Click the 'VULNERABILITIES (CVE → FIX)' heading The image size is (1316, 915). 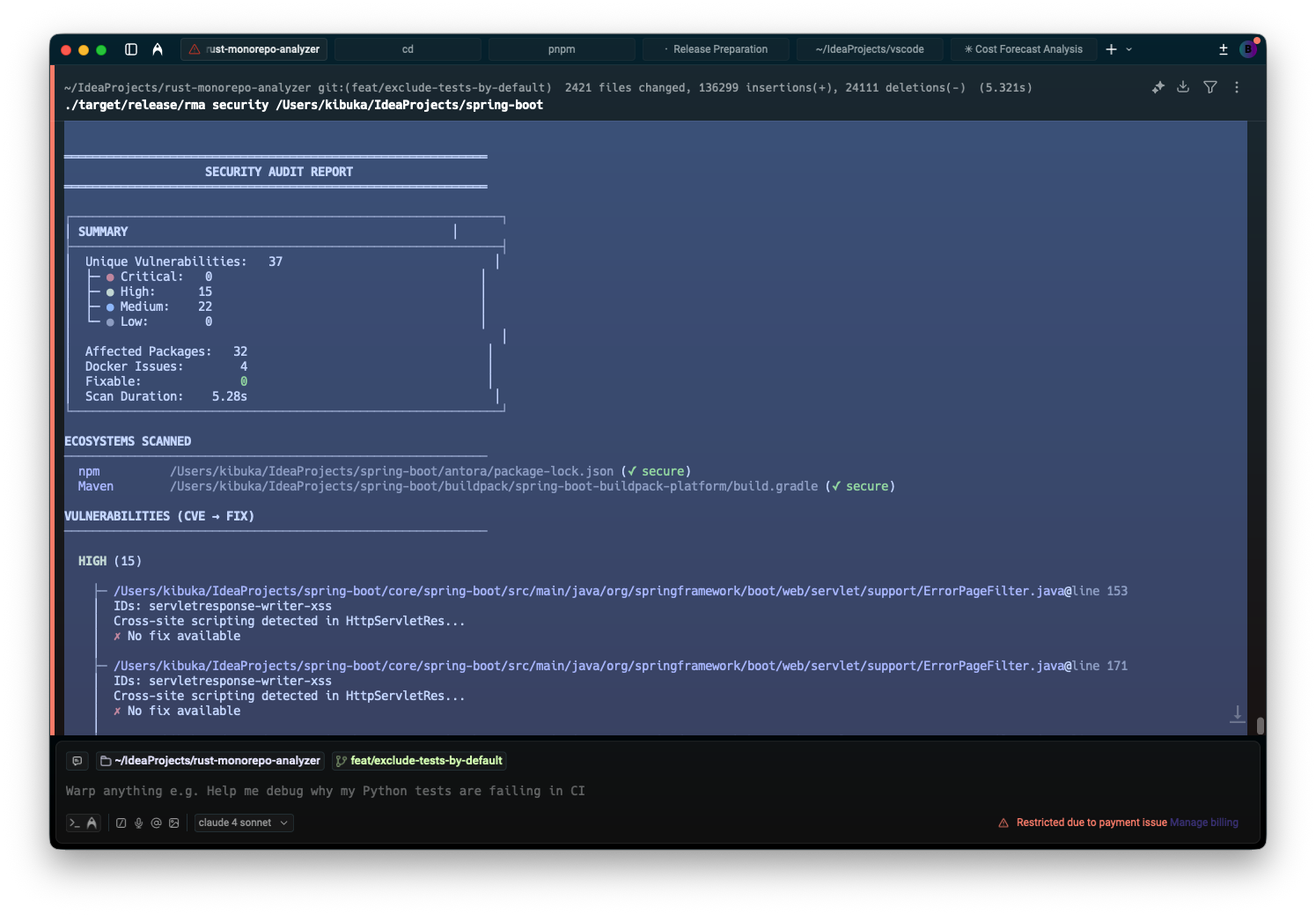click(x=159, y=516)
